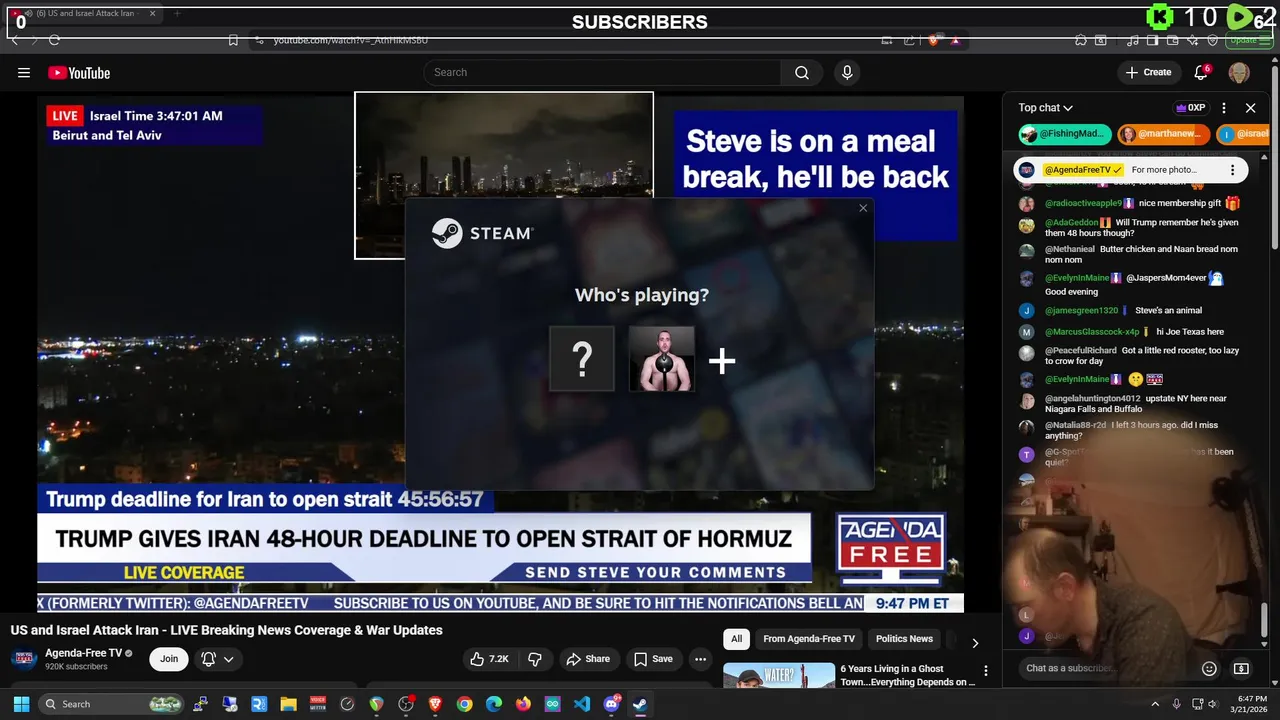Click the OXP membership badge in chat

1190,108
